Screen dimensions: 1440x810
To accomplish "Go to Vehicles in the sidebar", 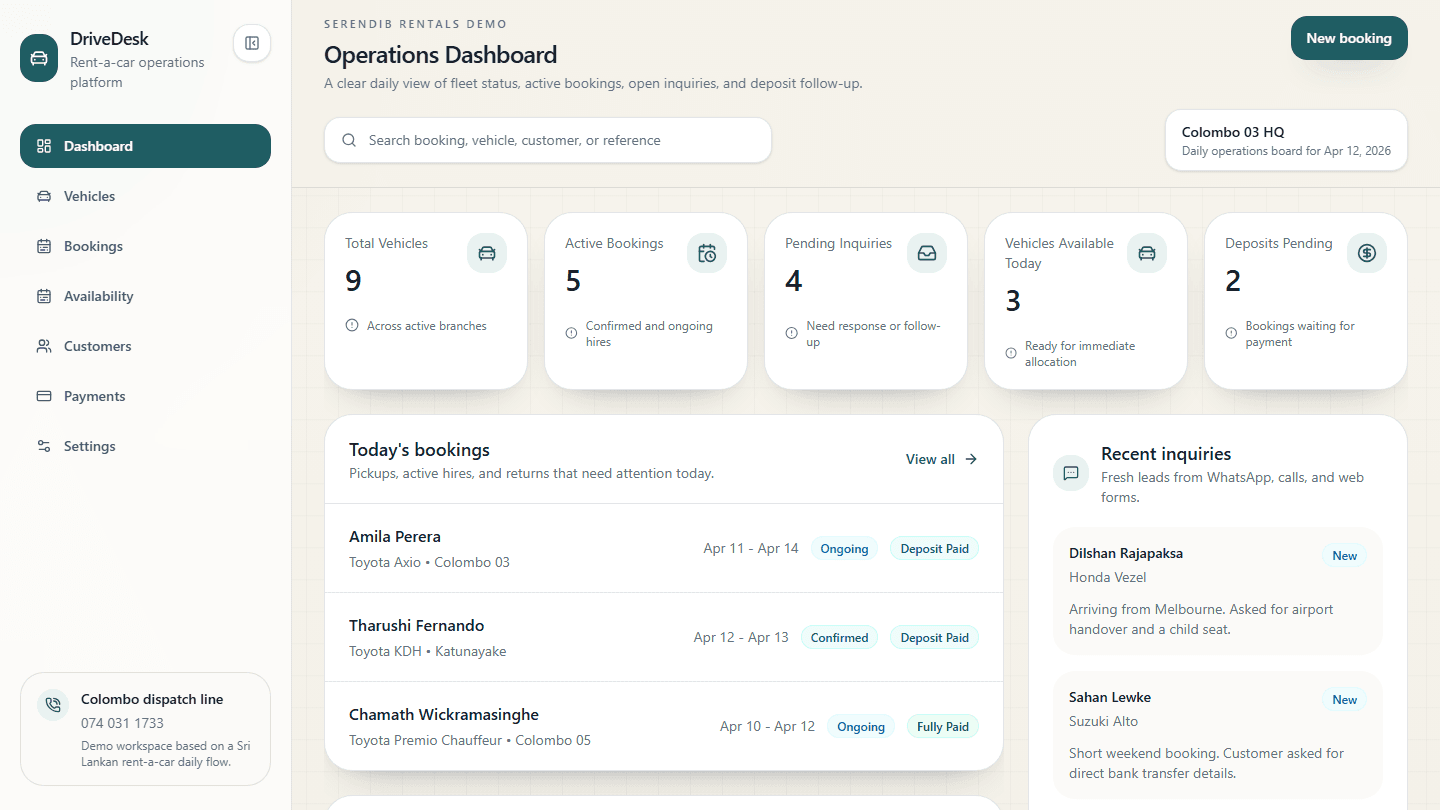I will [145, 196].
